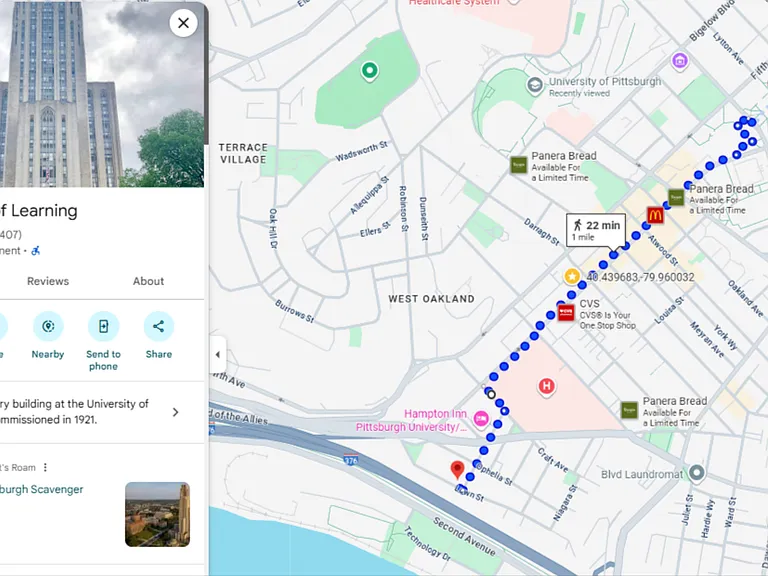Click the Hampton Inn hotel bed icon
This screenshot has height=576, width=768.
(481, 419)
